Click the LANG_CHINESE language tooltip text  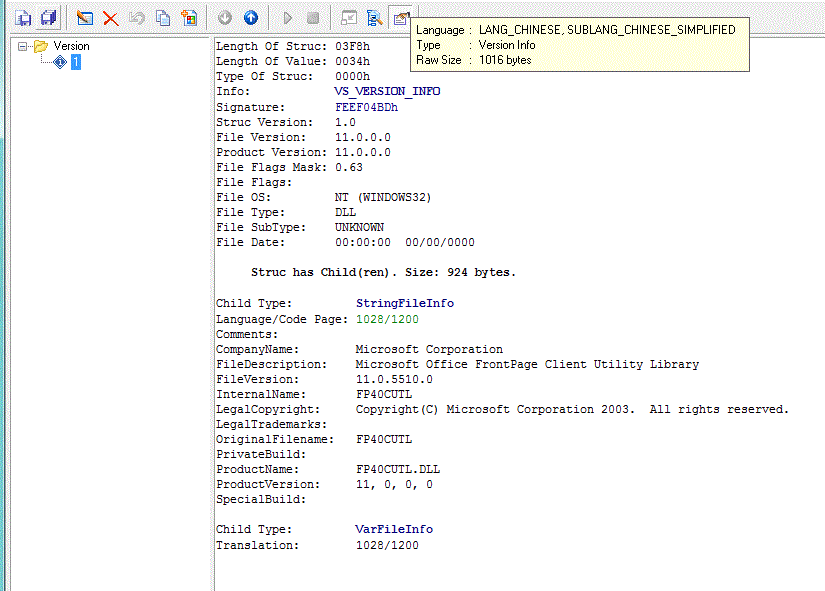pos(607,30)
